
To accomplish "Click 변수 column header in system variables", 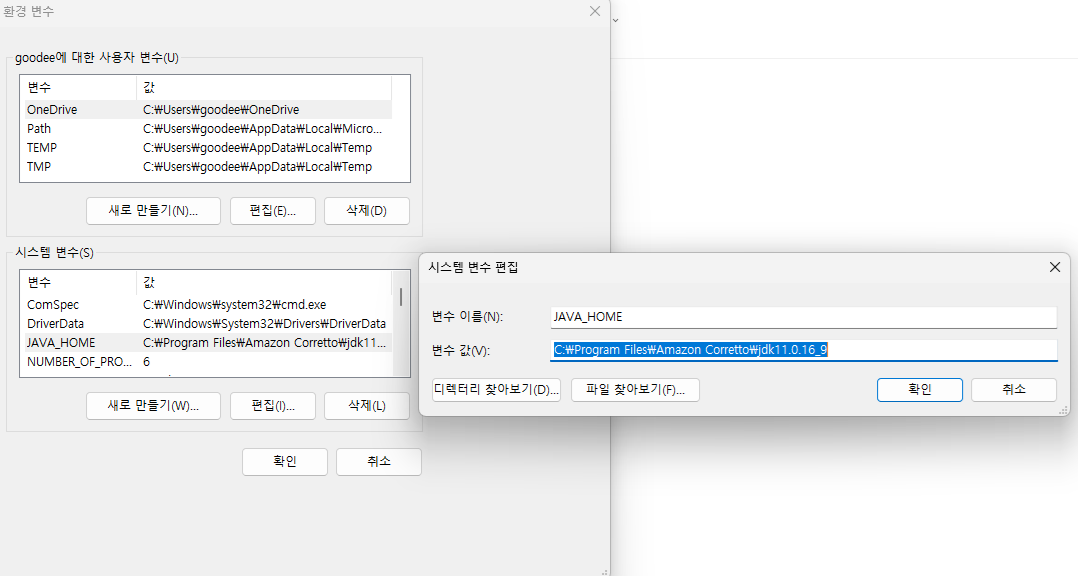I will [80, 283].
